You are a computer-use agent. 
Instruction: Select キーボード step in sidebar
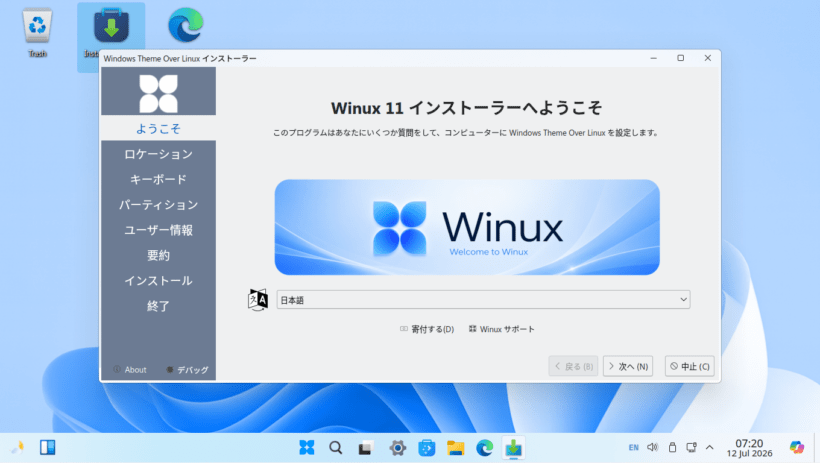point(158,179)
